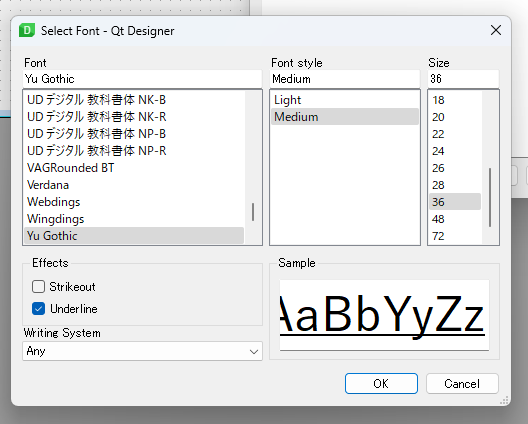Screen dimensions: 528x424
Task: Confirm font selection with OK
Action: pyautogui.click(x=381, y=384)
